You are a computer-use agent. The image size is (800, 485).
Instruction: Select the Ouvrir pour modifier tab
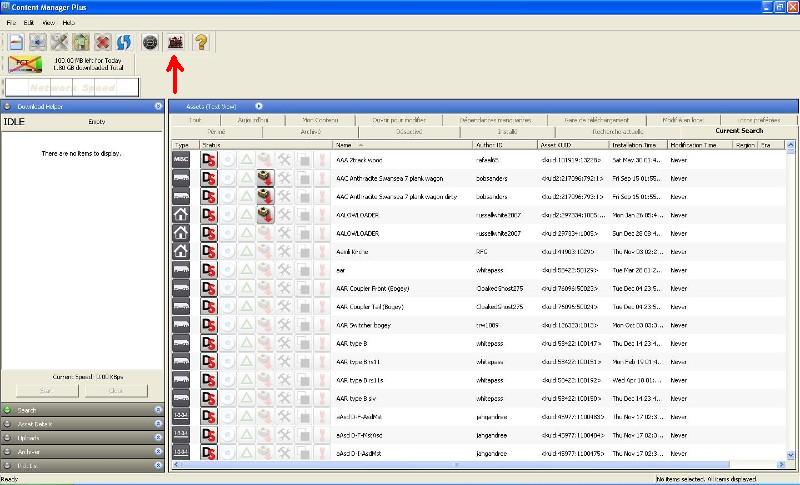tap(398, 120)
